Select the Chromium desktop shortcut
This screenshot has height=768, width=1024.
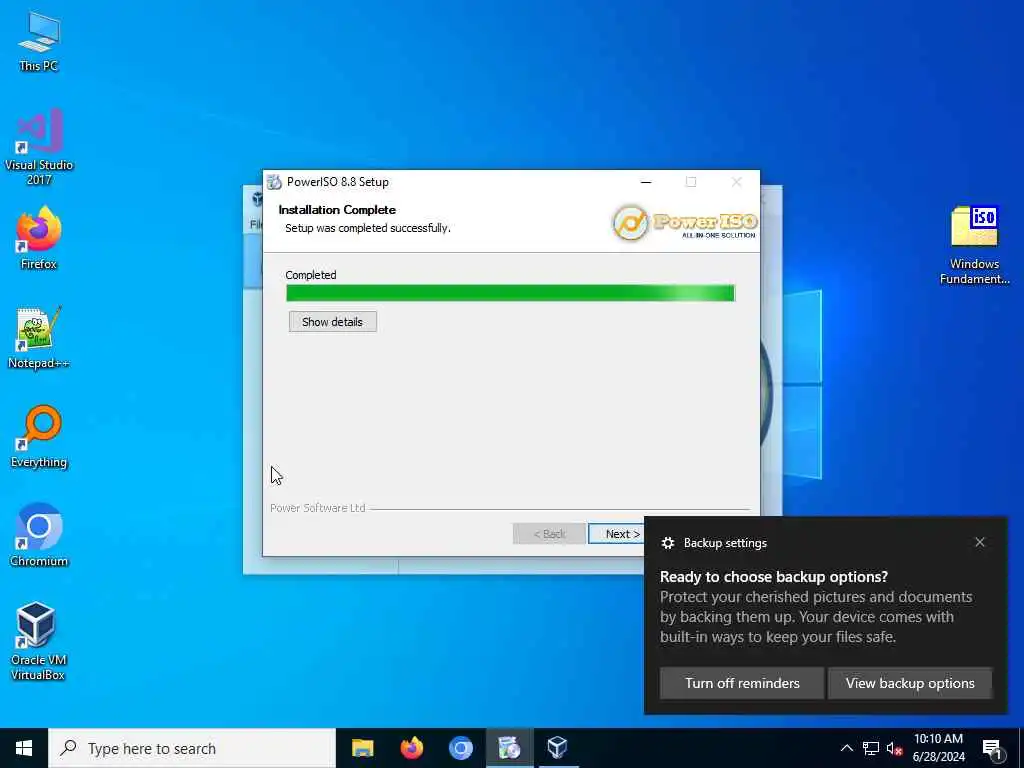coord(39,534)
